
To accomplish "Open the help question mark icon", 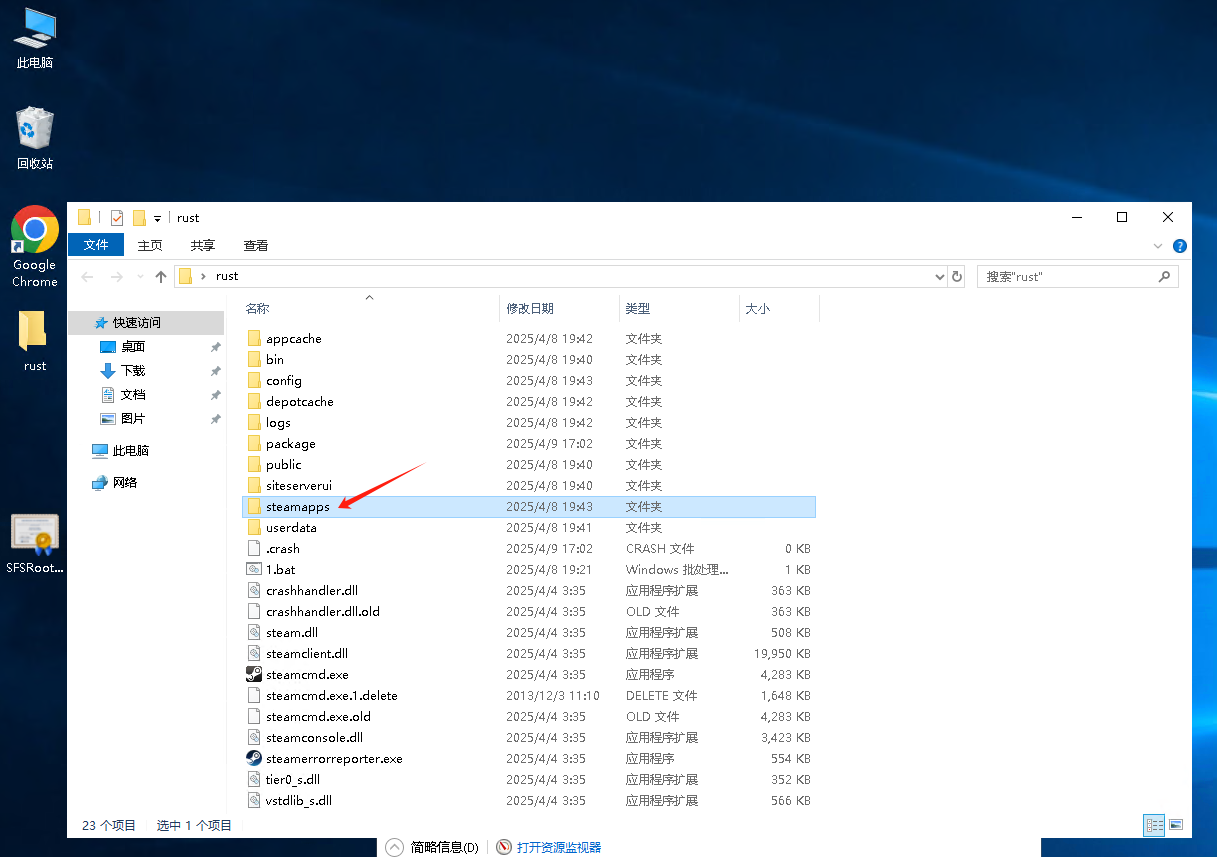I will click(x=1180, y=246).
